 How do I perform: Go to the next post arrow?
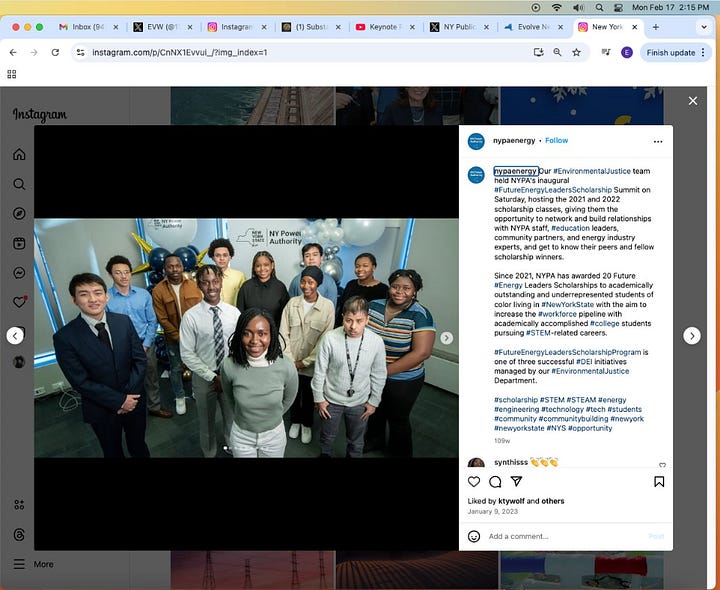(x=692, y=336)
